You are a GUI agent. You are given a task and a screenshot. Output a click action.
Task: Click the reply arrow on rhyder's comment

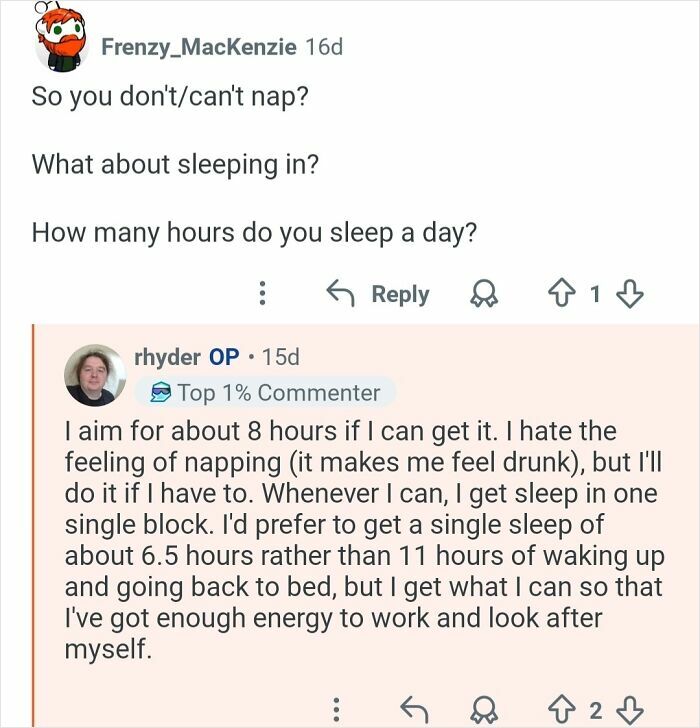(413, 711)
